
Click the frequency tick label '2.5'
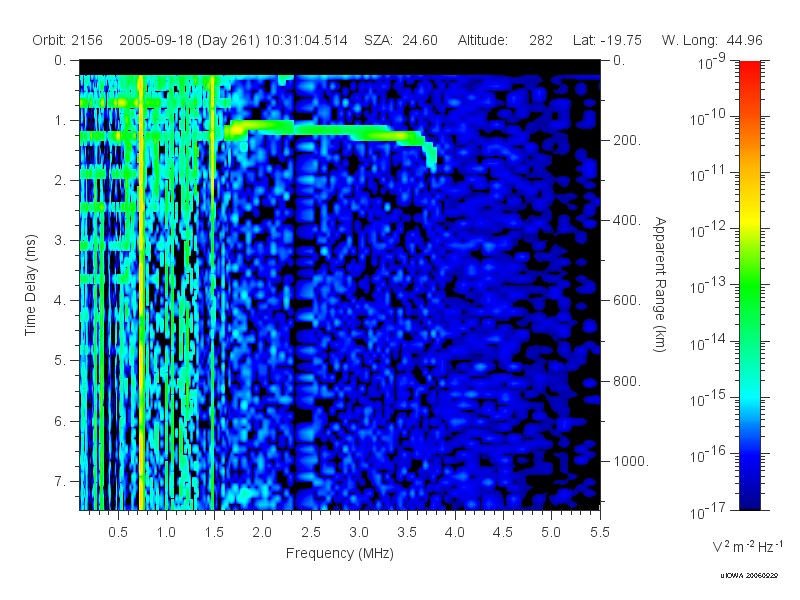point(311,532)
